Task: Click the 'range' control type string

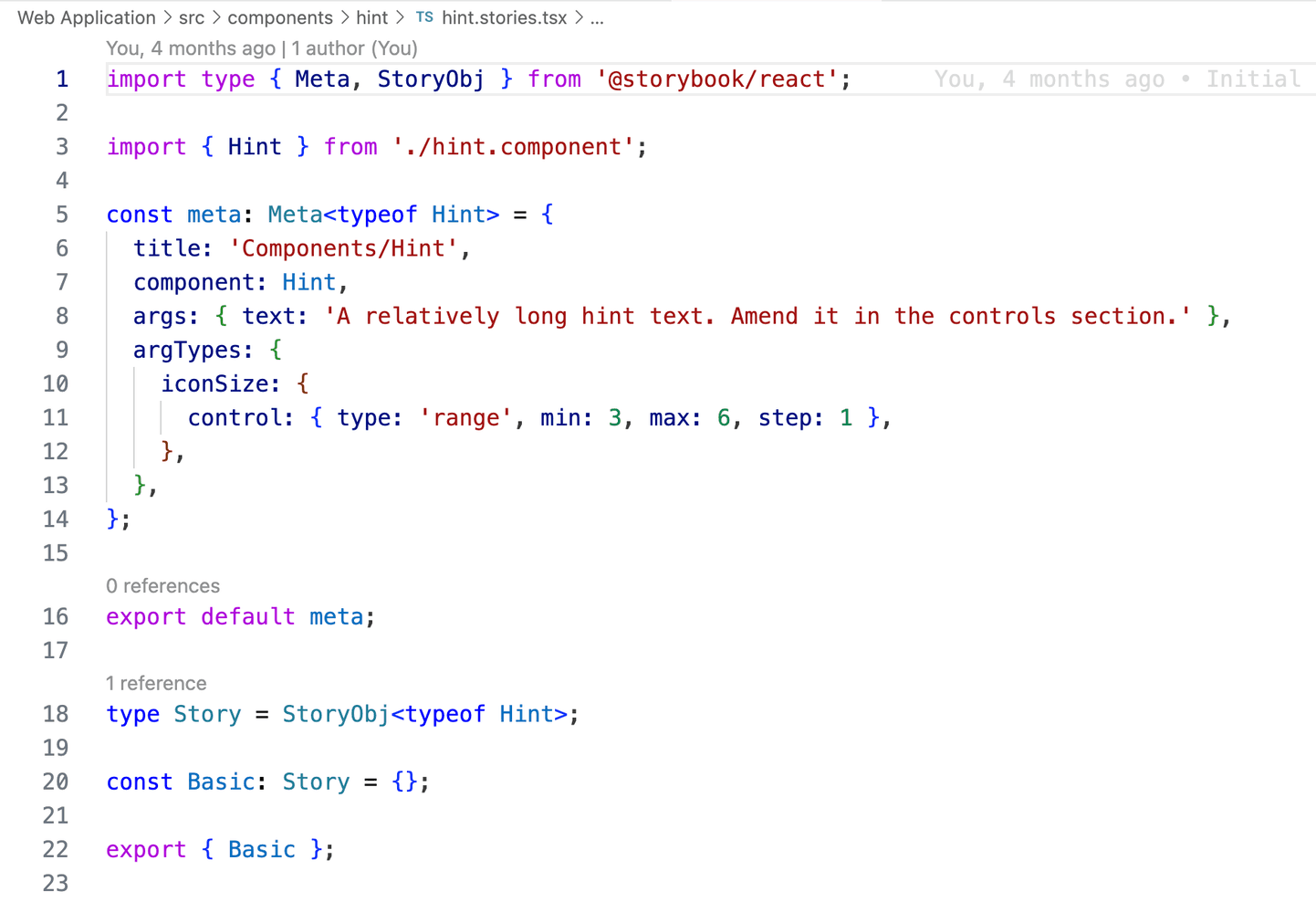Action: pos(465,418)
